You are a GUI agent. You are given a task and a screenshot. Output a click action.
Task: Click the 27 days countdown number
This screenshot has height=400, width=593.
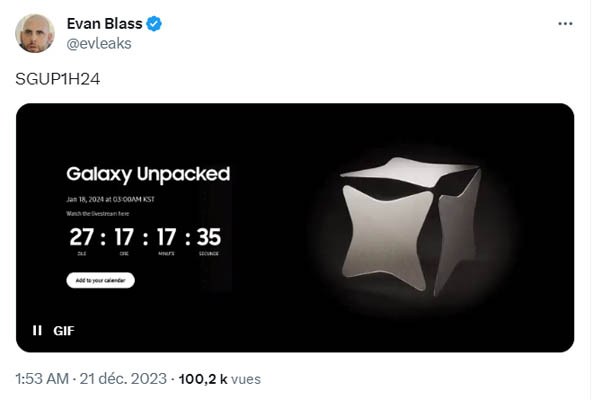(x=82, y=237)
